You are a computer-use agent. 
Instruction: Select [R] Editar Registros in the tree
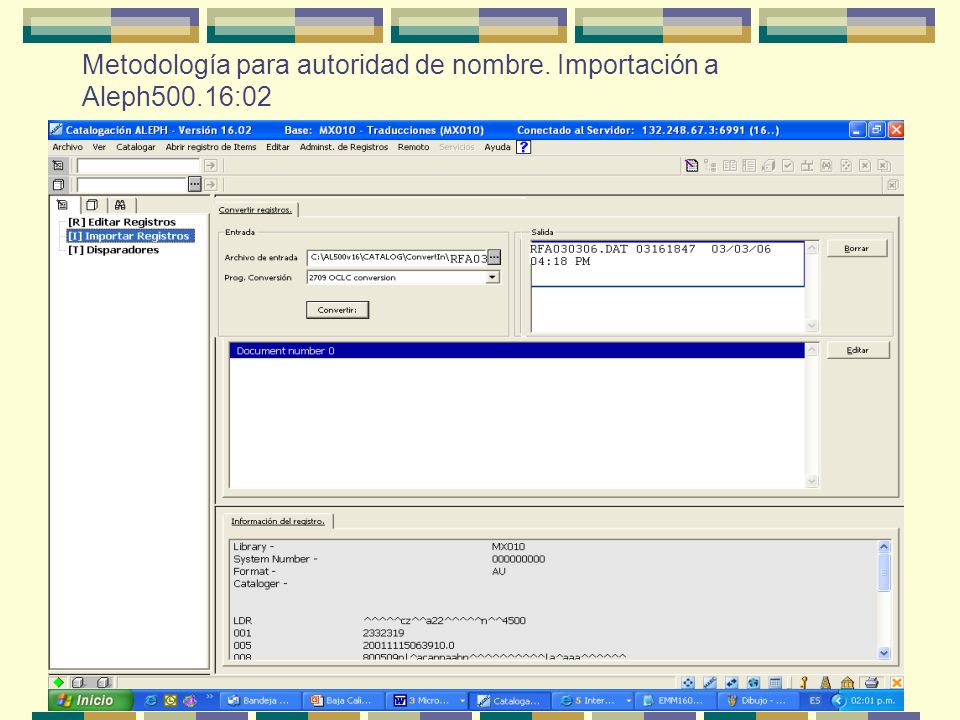[x=122, y=222]
